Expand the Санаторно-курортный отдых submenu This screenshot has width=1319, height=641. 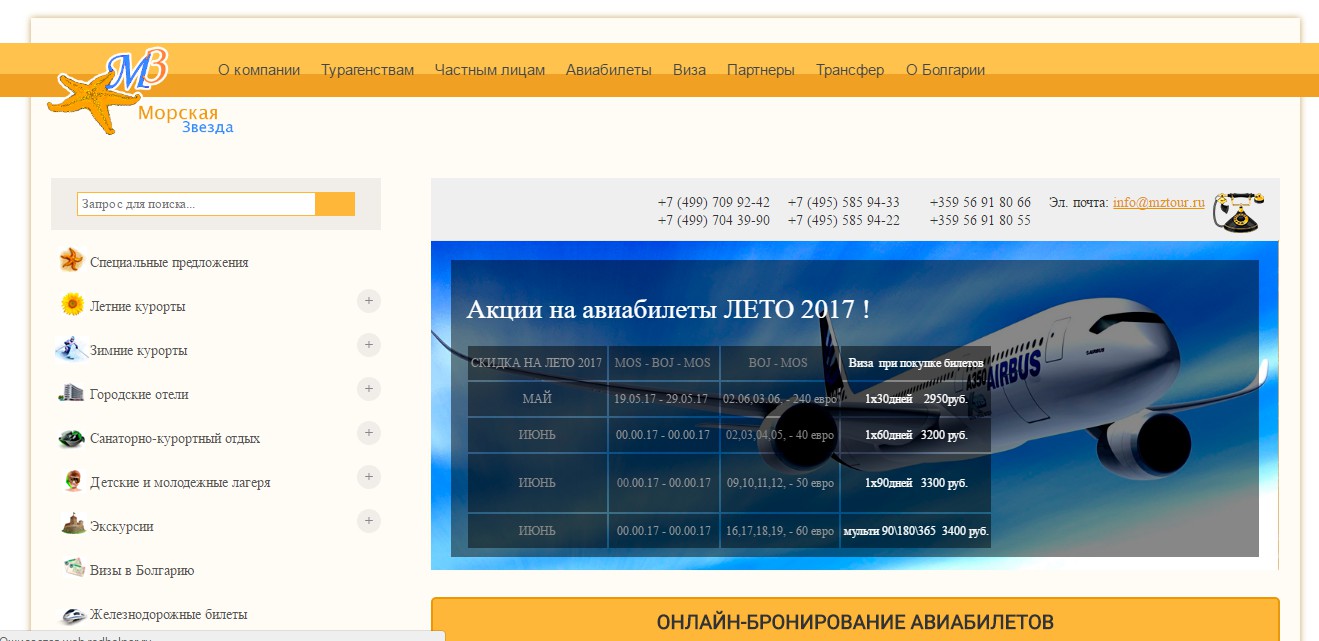tap(369, 432)
